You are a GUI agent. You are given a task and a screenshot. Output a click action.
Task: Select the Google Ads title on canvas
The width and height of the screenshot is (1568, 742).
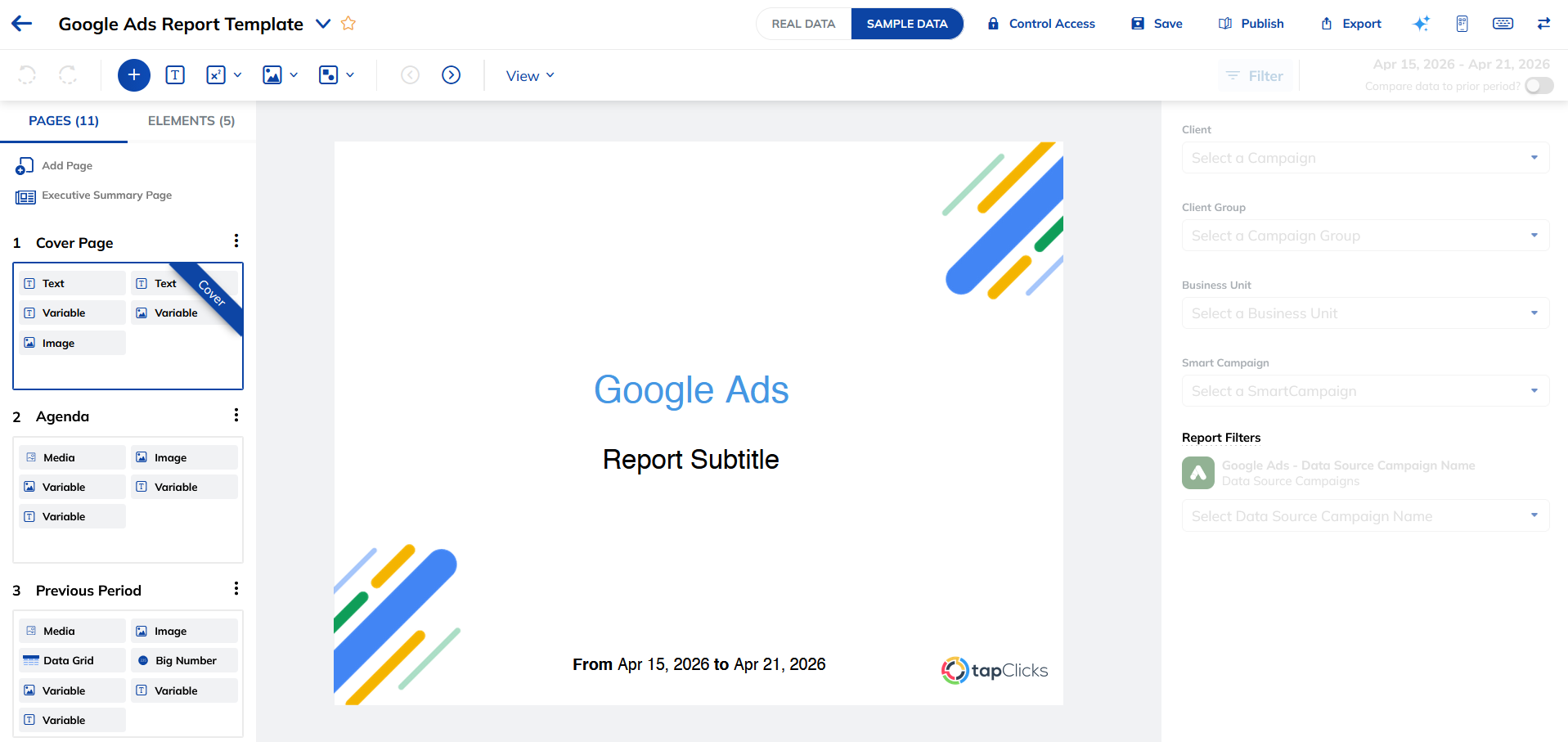pos(691,390)
